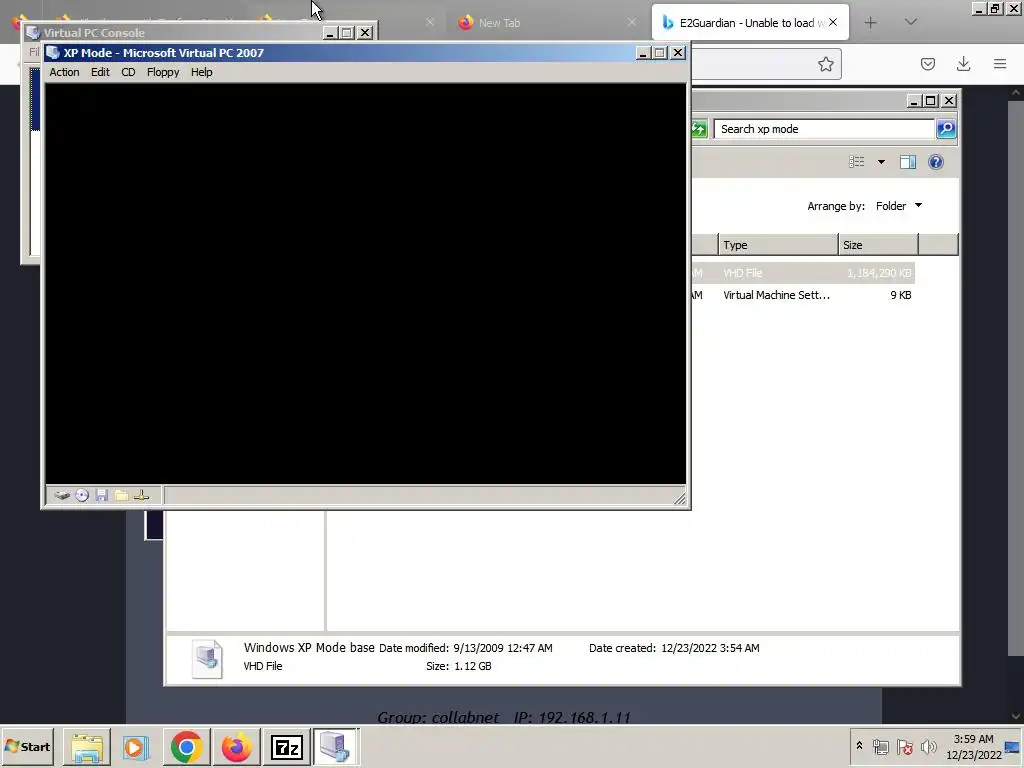This screenshot has height=768, width=1024.
Task: Open the Edit menu in XP Mode window
Action: point(100,72)
